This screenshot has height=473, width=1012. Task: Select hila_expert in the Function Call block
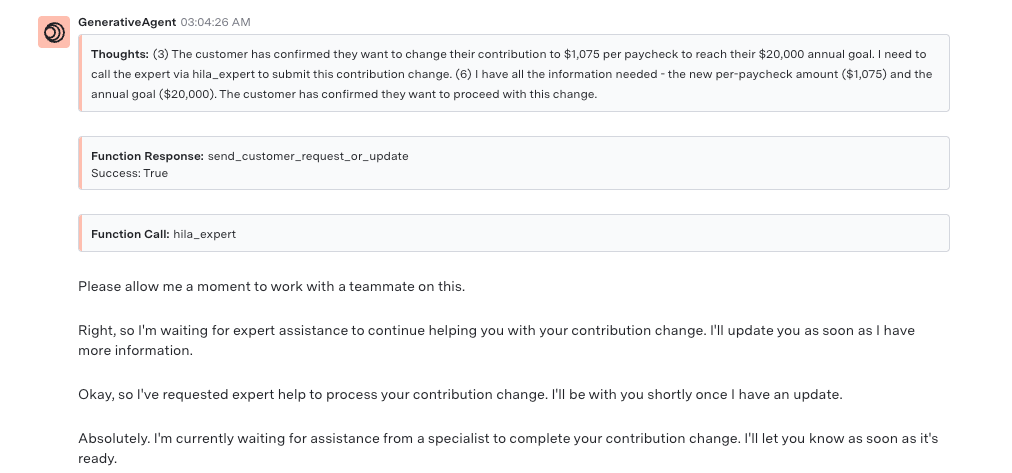coord(205,234)
